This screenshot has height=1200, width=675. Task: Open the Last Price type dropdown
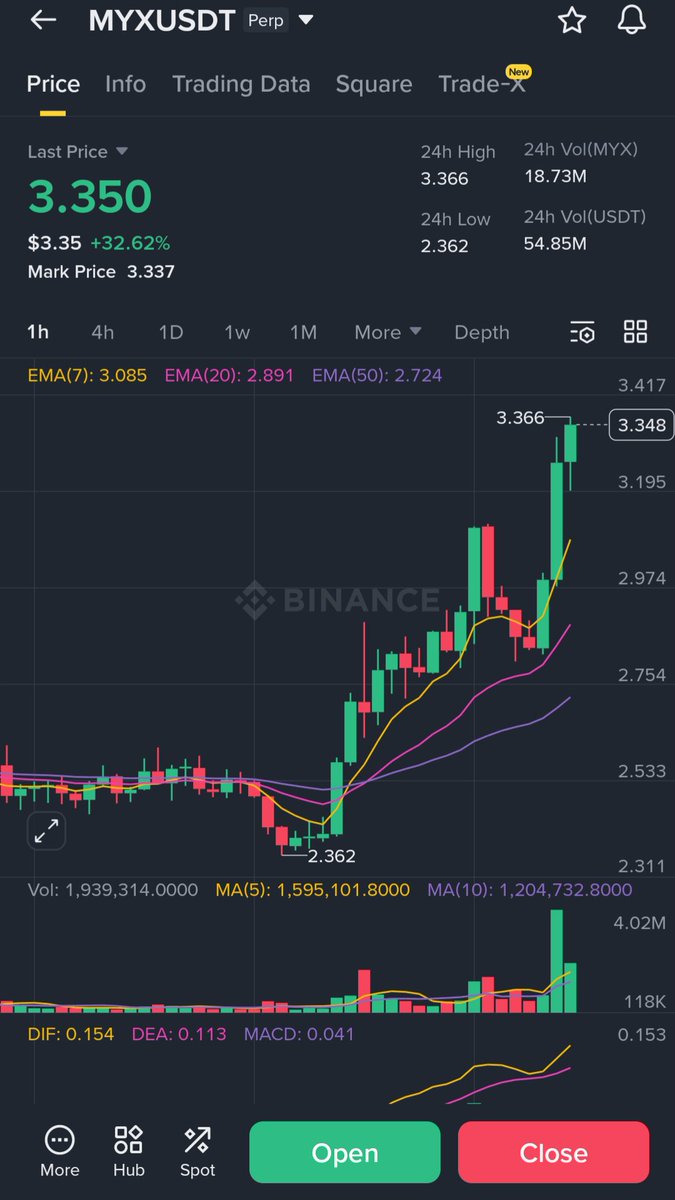78,152
